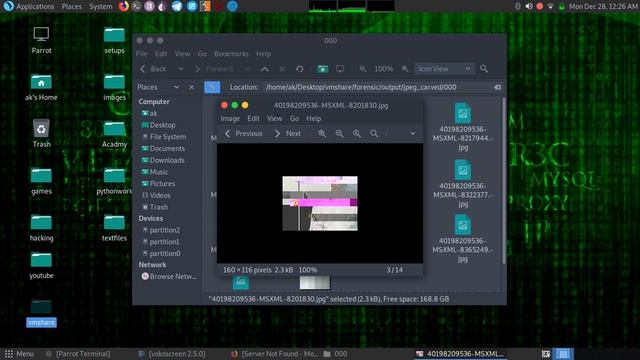Screen dimensions: 640x360
Task: Close the Places sidebar
Action: pyautogui.click(x=191, y=87)
